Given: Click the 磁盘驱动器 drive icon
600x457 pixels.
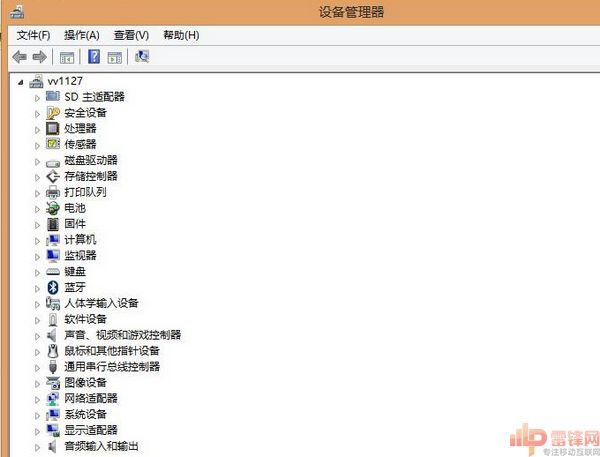Looking at the screenshot, I should tap(53, 163).
